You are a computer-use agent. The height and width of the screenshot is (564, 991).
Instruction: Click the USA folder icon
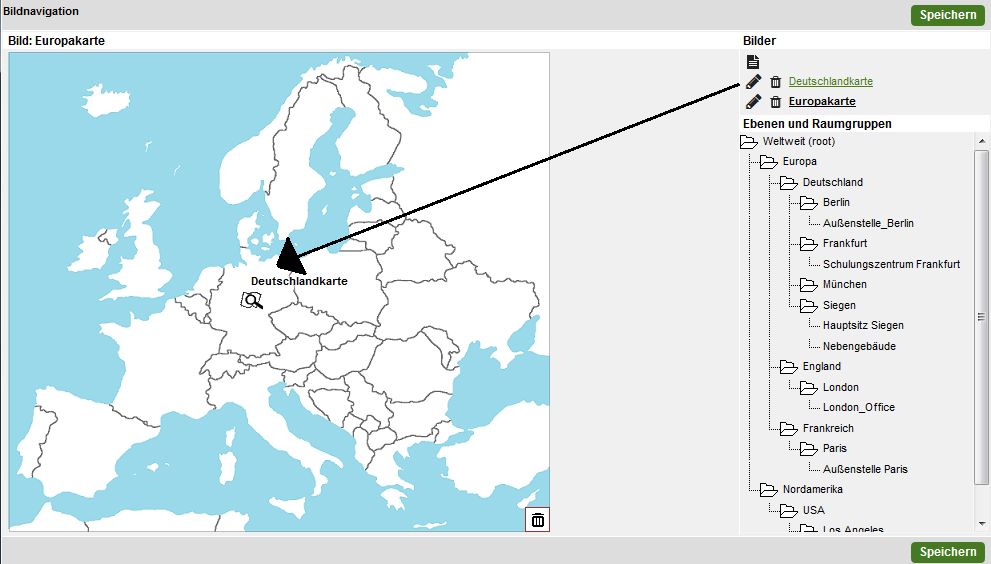(x=789, y=511)
